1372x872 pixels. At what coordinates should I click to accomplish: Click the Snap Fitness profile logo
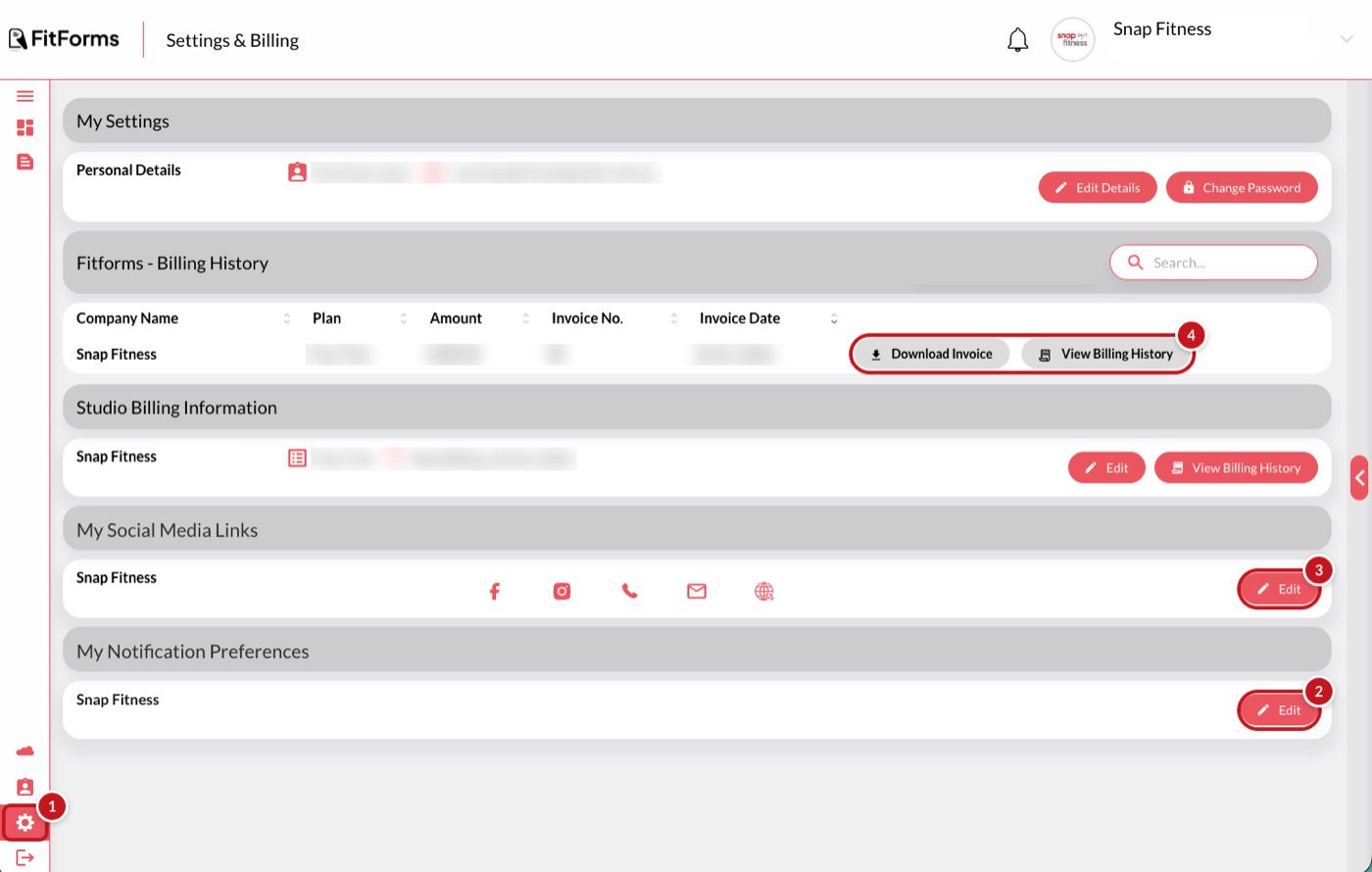click(x=1072, y=40)
